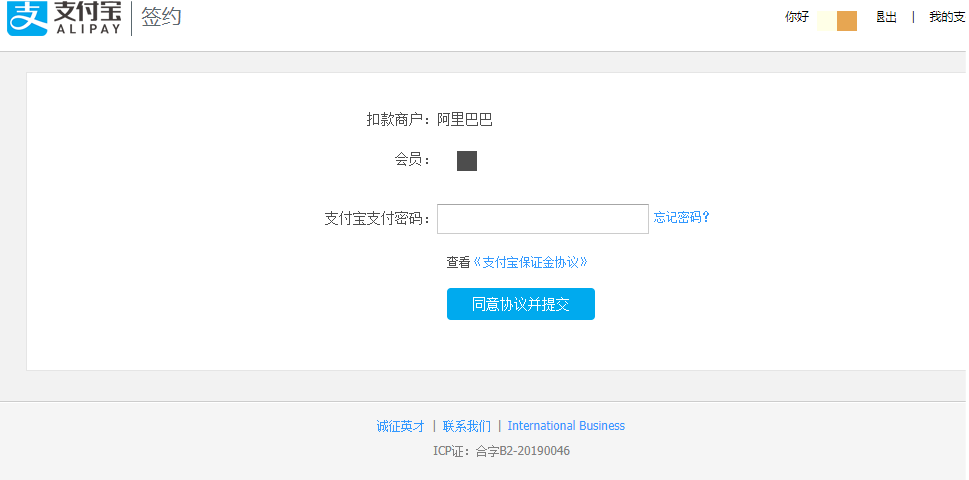Click the 支付宝支付密码 field label

(377, 219)
